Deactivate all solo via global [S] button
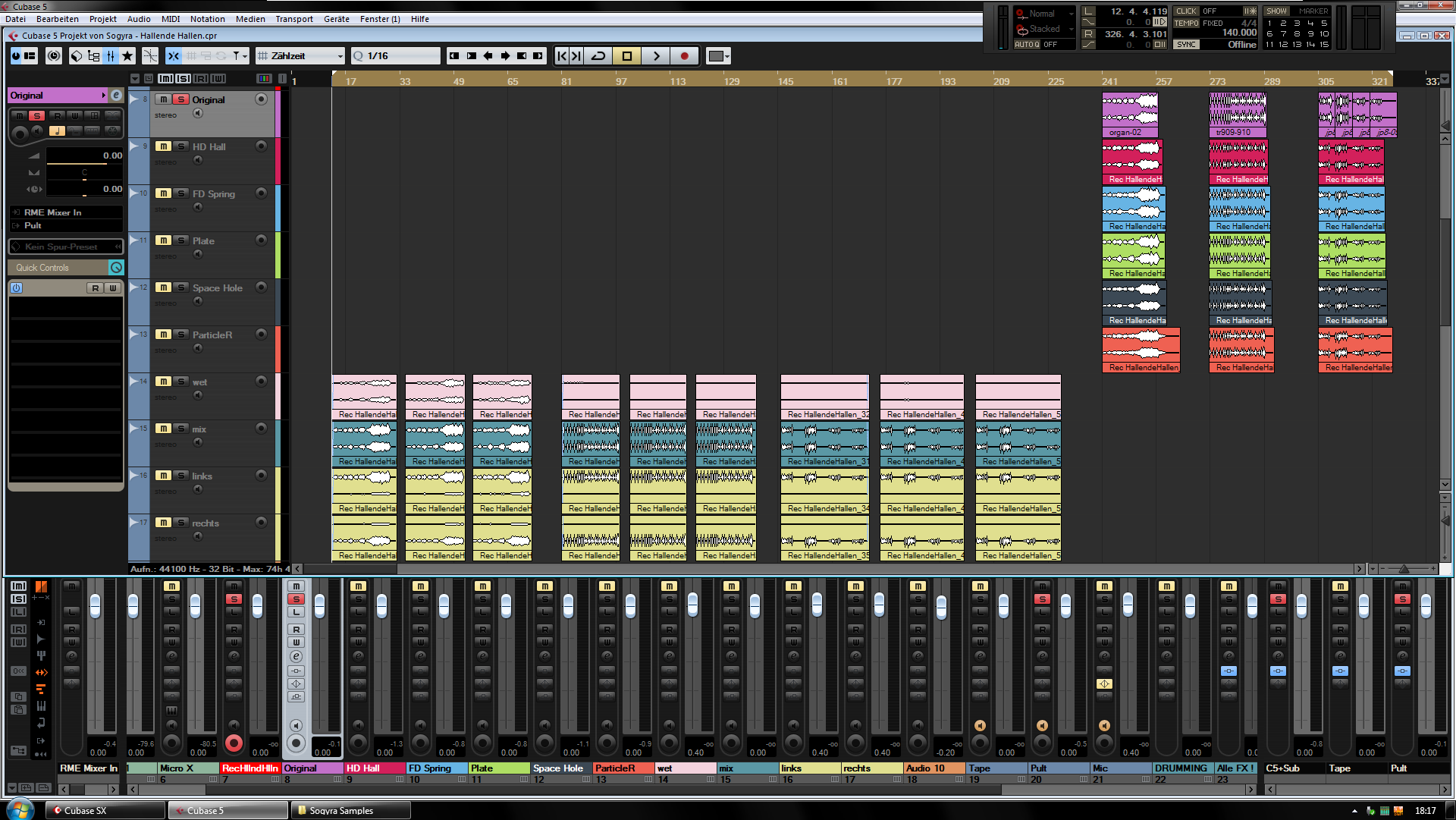 (x=183, y=78)
